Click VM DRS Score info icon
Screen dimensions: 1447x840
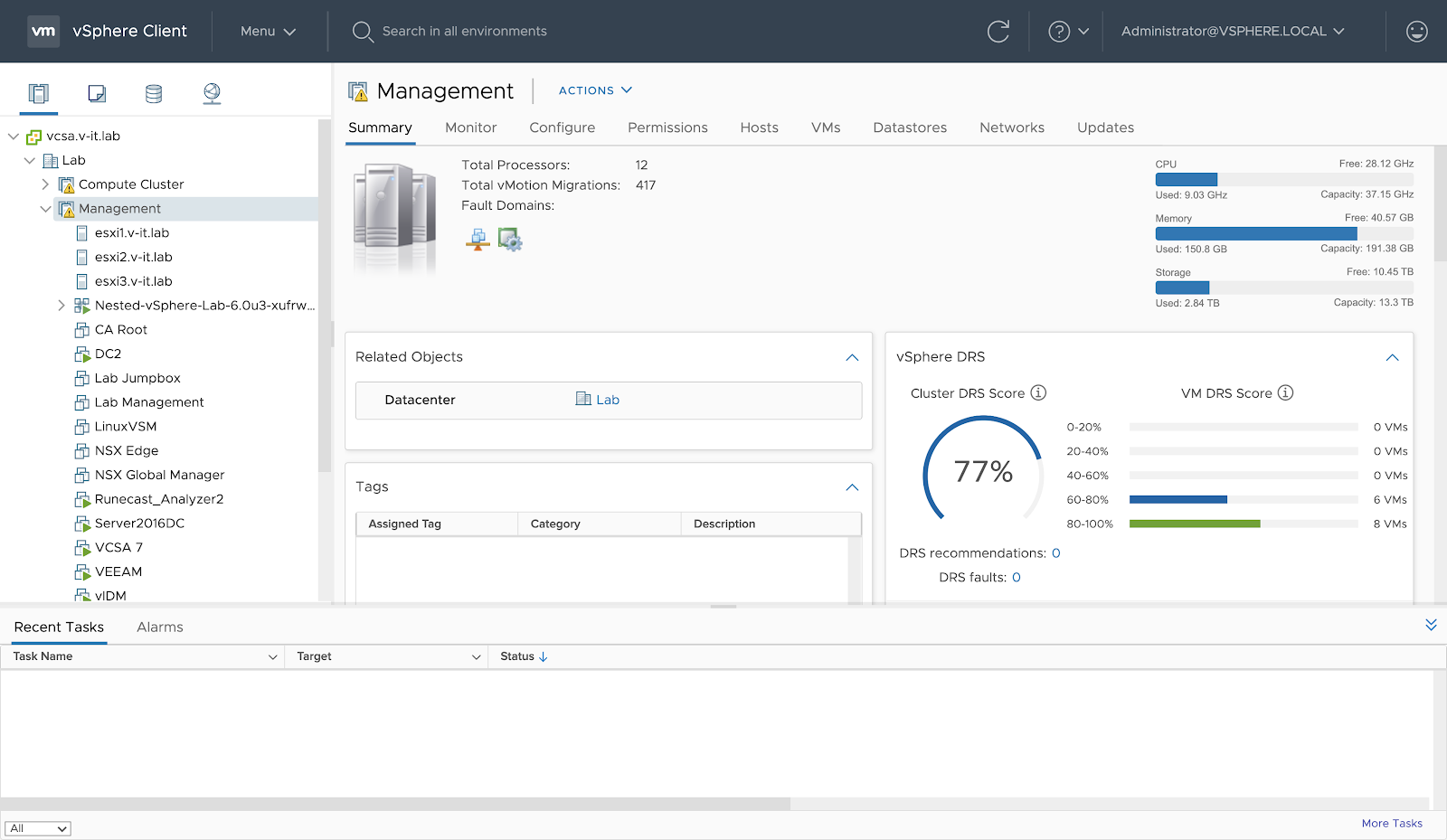pyautogui.click(x=1285, y=392)
